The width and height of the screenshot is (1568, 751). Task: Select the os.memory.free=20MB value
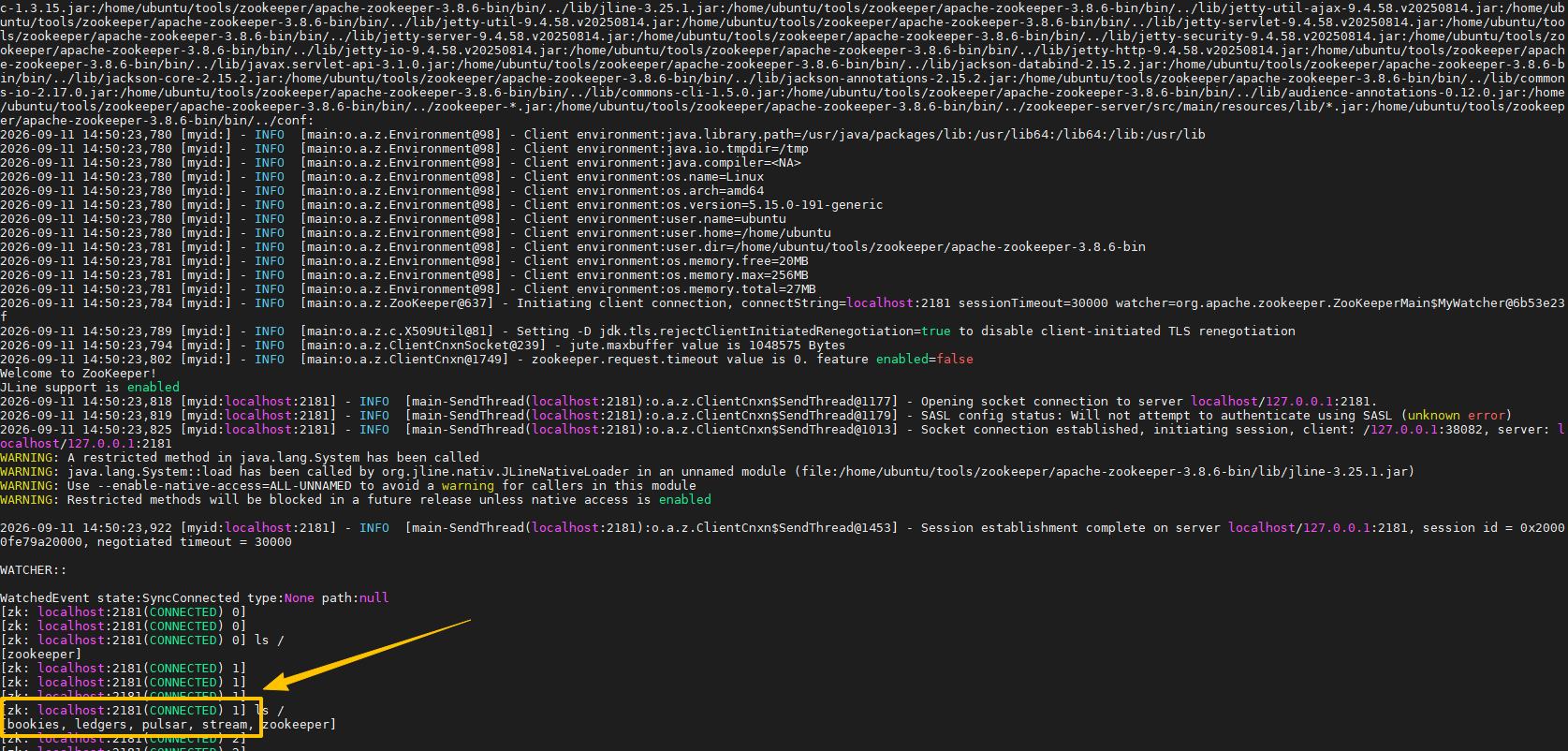click(738, 261)
